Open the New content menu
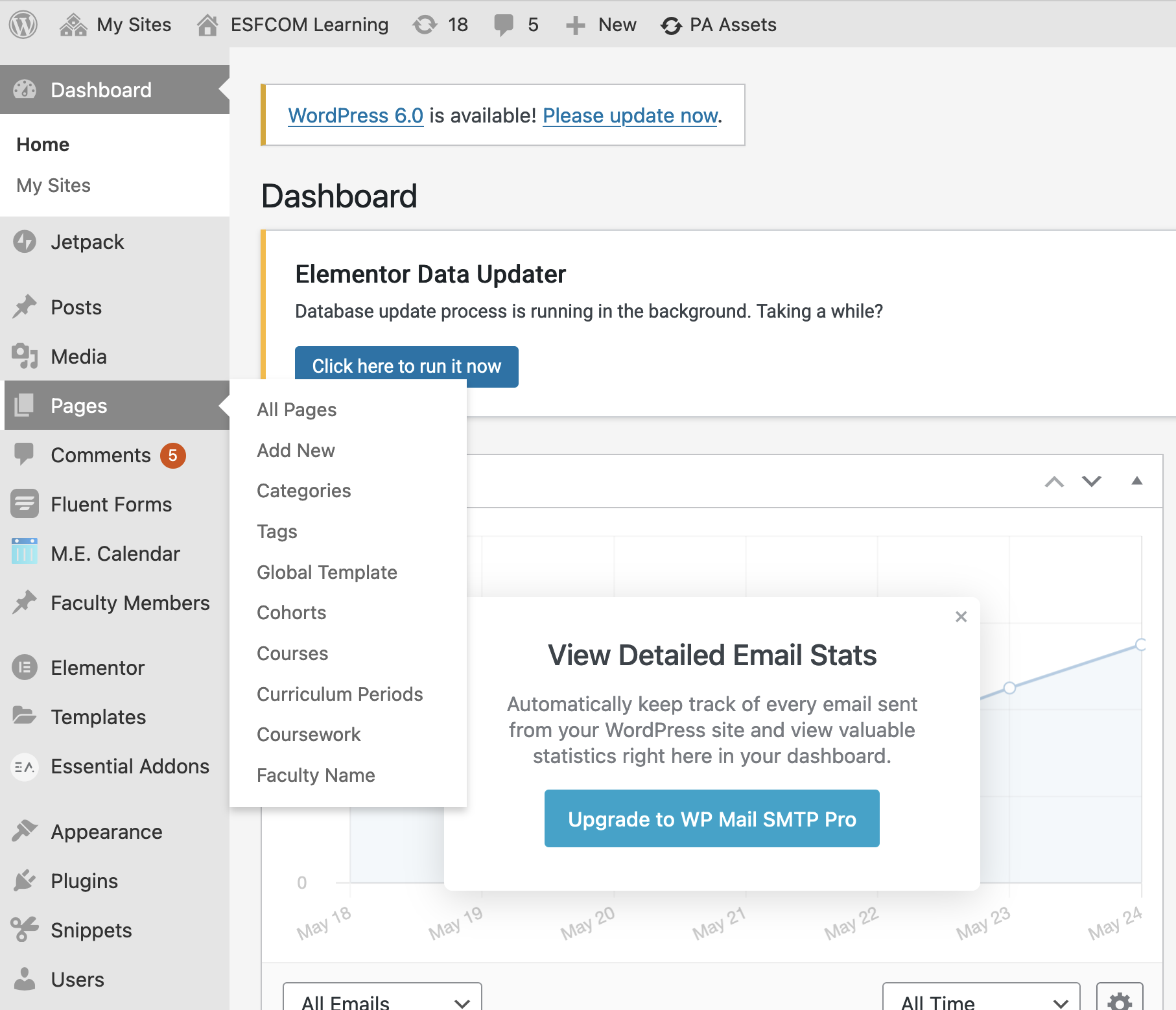 pos(617,25)
